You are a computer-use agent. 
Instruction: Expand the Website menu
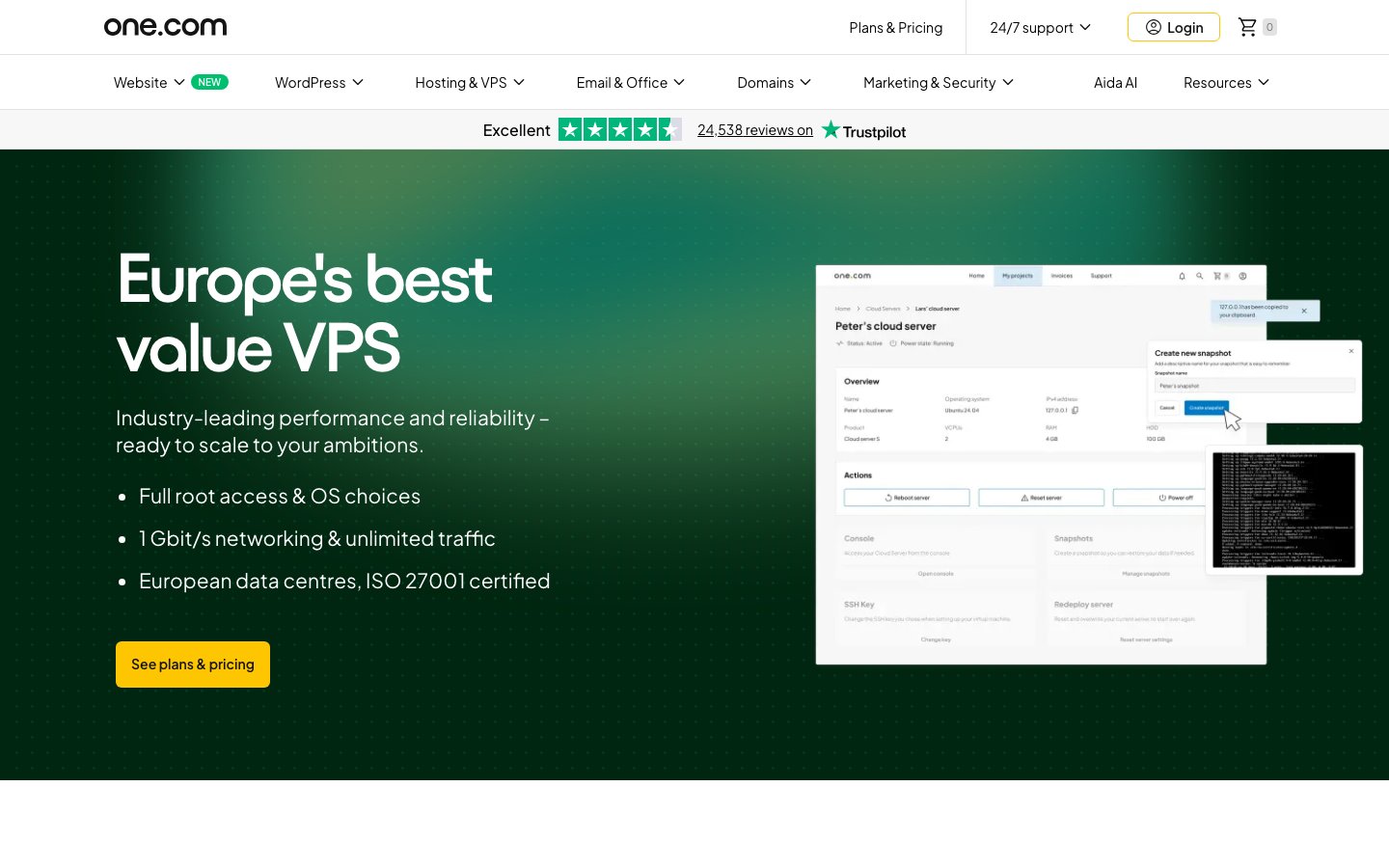tap(150, 83)
